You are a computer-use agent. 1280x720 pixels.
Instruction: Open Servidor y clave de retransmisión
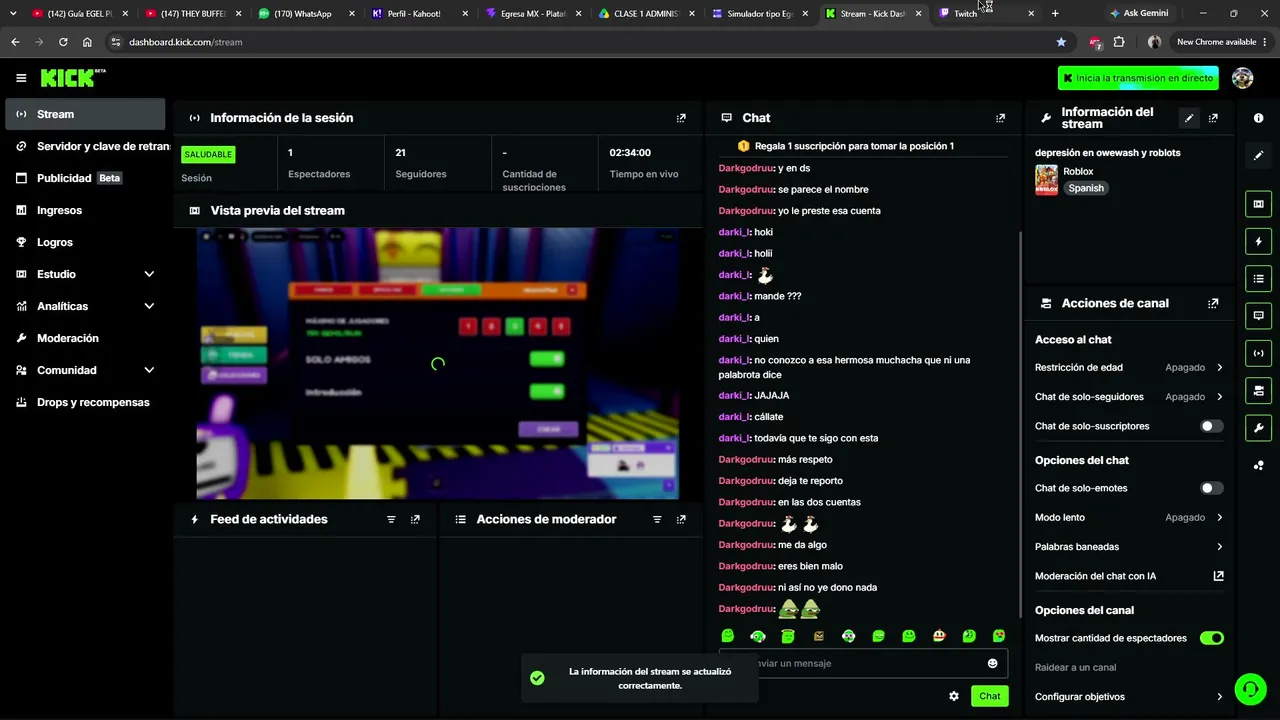tap(85, 146)
